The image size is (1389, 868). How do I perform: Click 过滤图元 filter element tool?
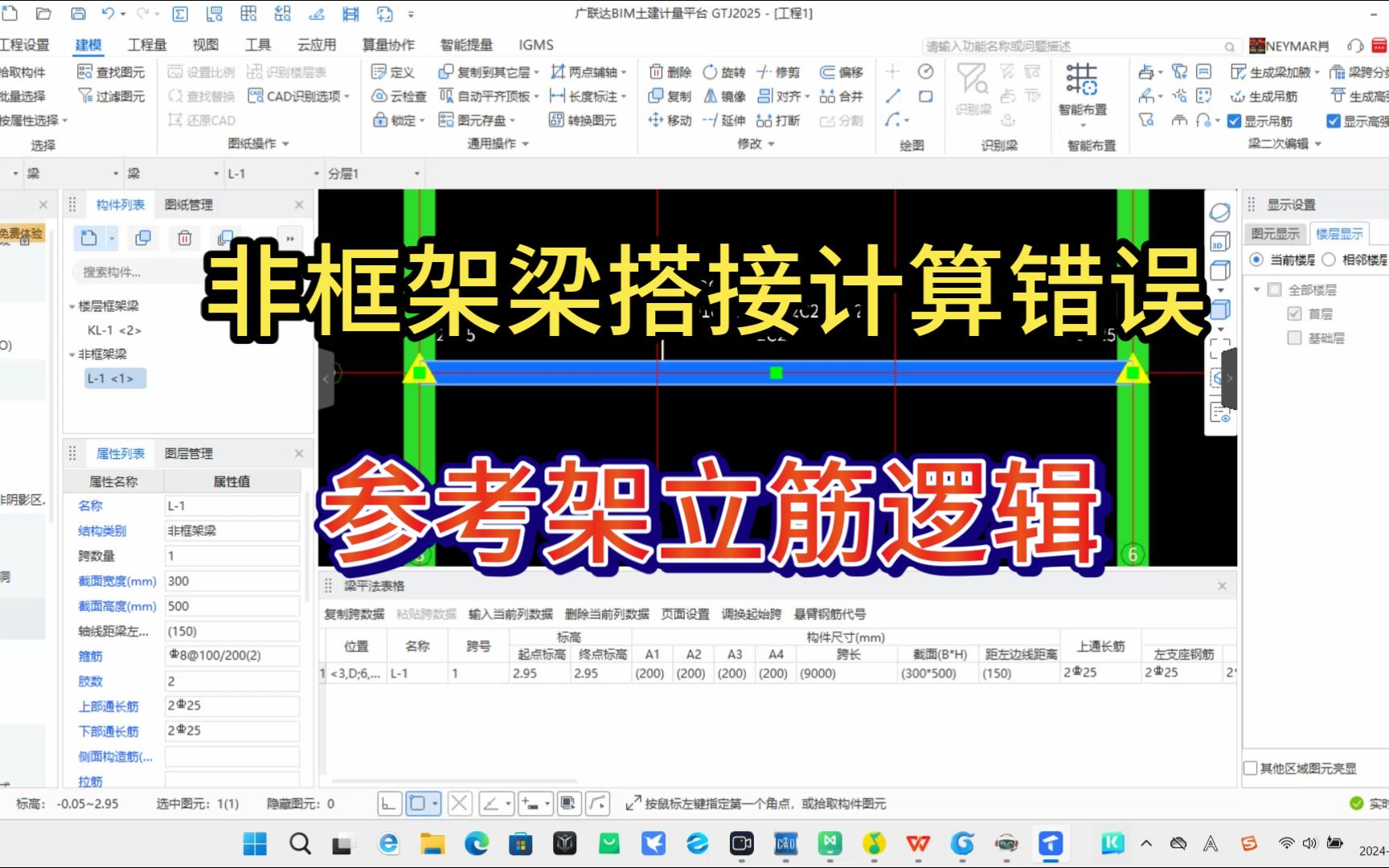[x=111, y=96]
